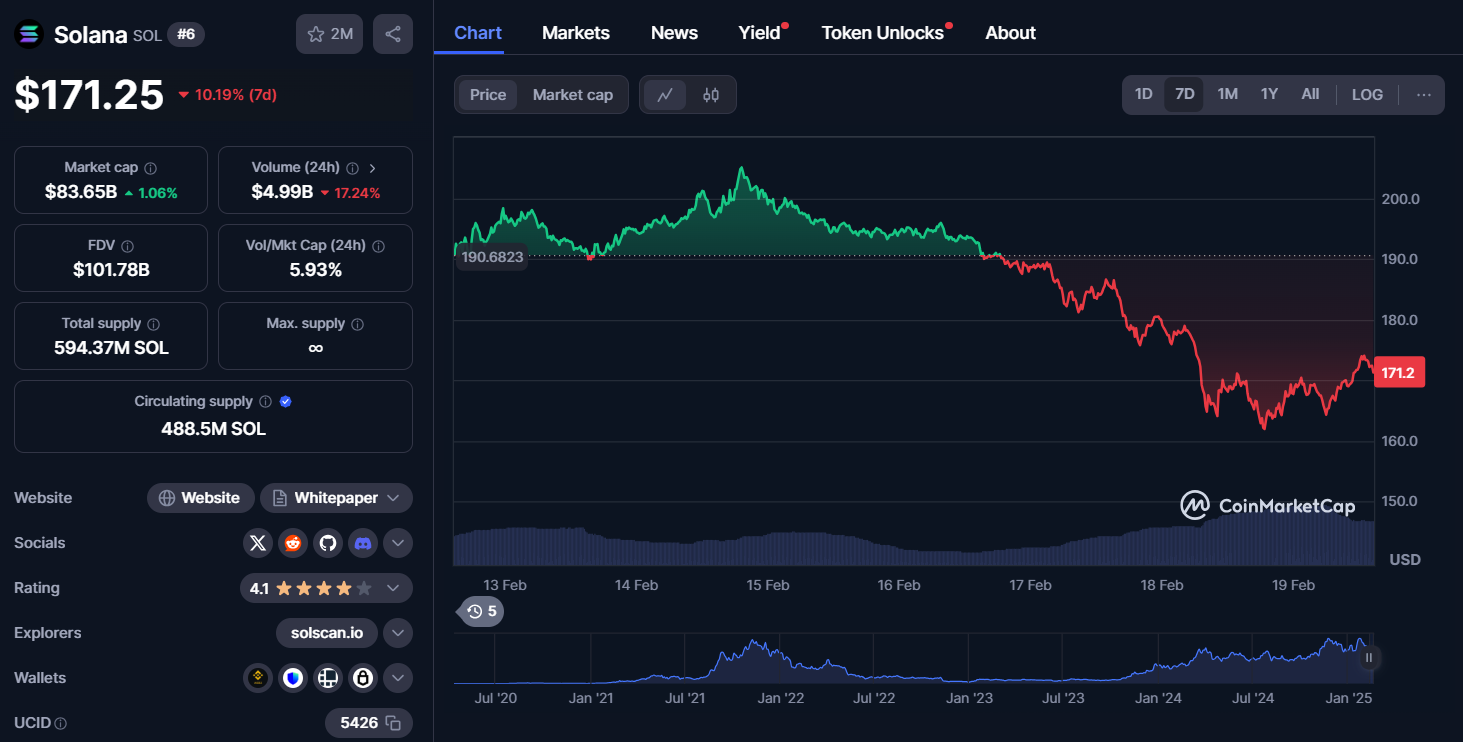Click the 190.6823 reference price label
The height and width of the screenshot is (742, 1463).
click(x=492, y=257)
